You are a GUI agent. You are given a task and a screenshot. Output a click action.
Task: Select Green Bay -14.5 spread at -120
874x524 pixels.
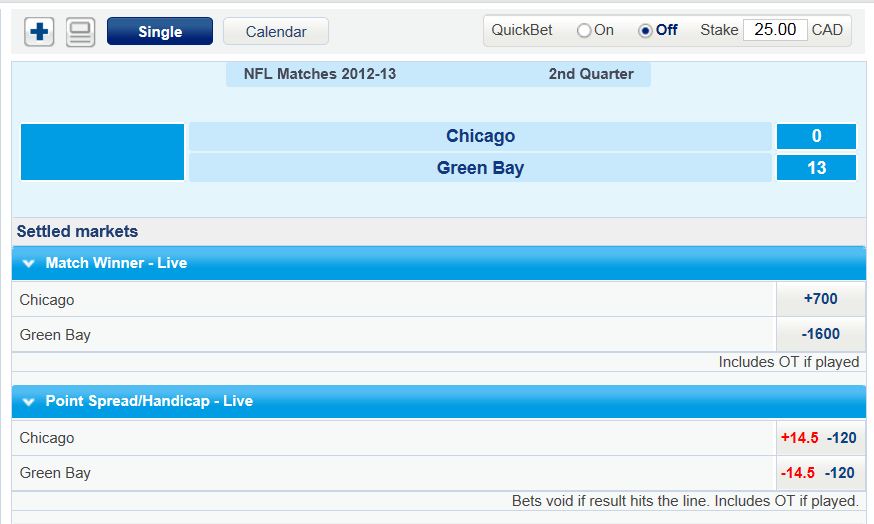820,473
